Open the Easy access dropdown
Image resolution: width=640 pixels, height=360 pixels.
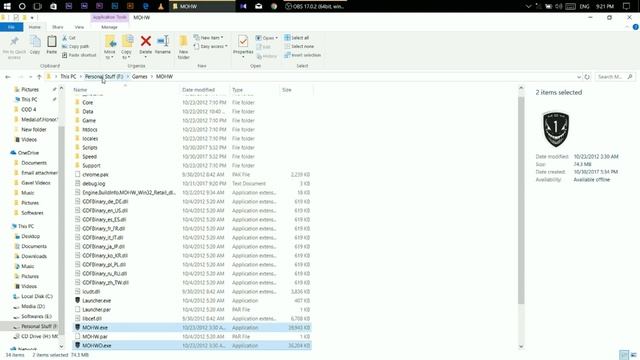(211, 46)
